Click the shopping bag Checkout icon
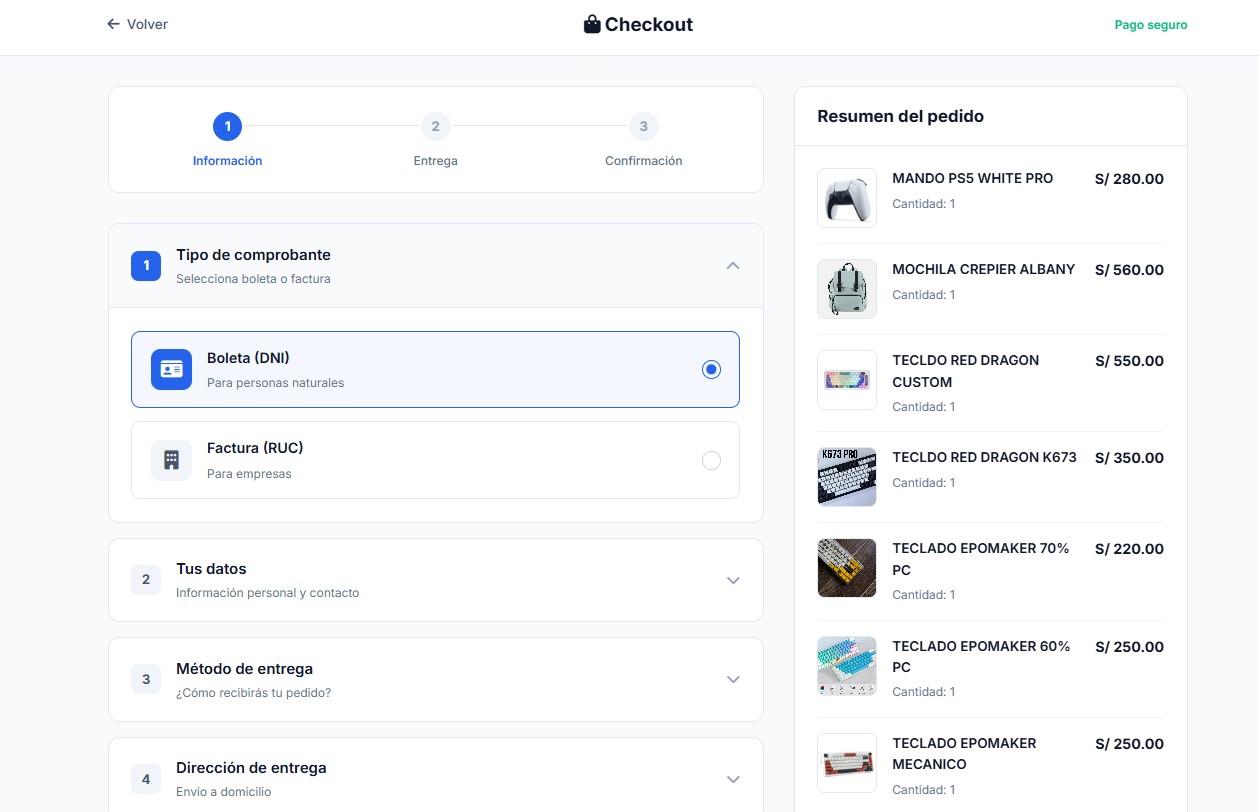 pos(592,24)
